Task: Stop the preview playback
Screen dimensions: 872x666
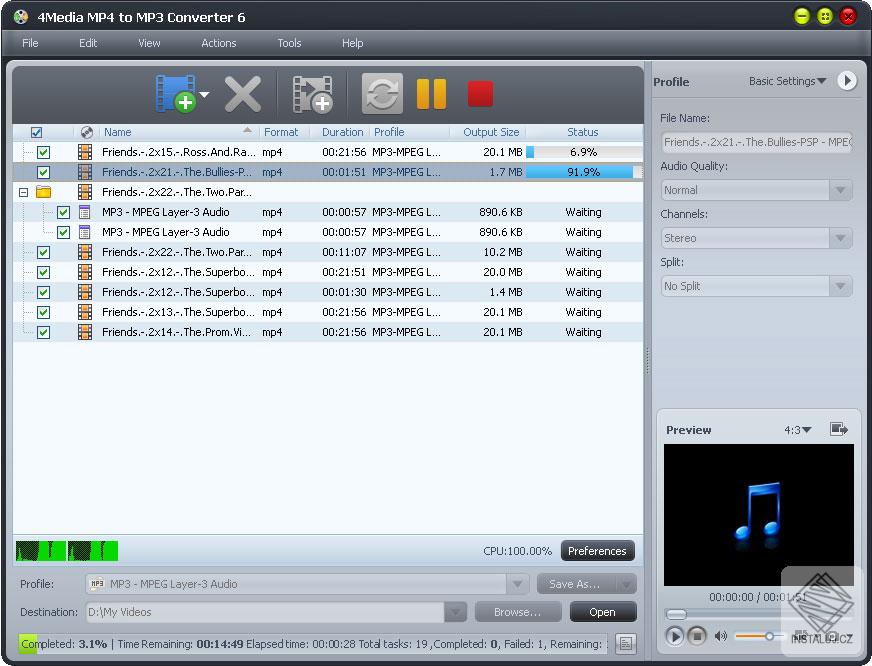Action: coord(697,635)
